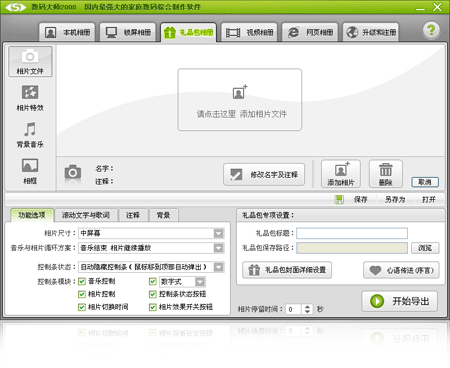Decrease 相片停留时间 with the down arrow
450x368 pixels.
click(307, 312)
